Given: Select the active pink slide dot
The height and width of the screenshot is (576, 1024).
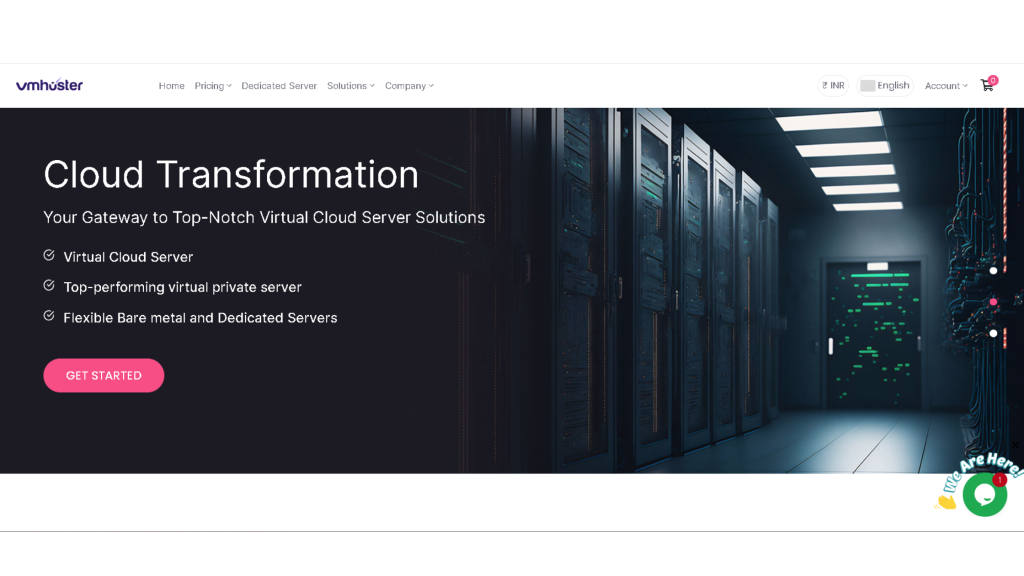Looking at the screenshot, I should [993, 301].
